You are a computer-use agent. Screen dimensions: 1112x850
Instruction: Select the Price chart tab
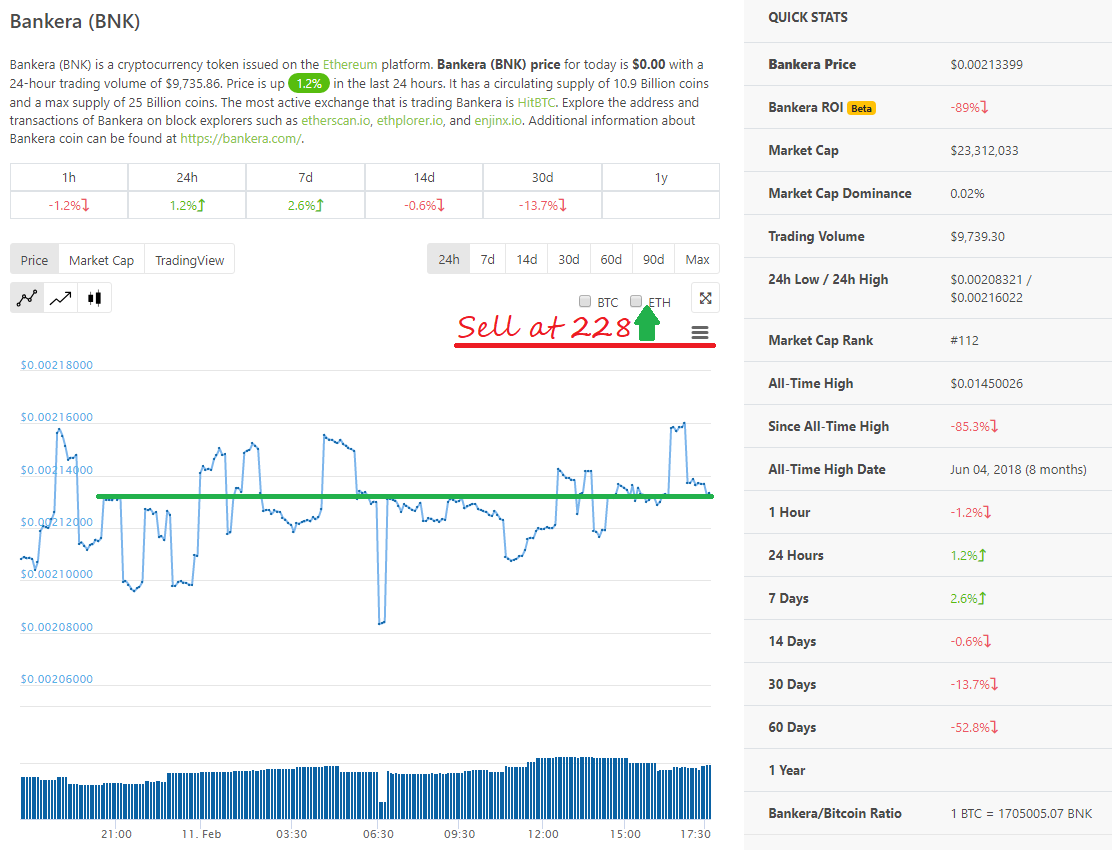(x=34, y=260)
